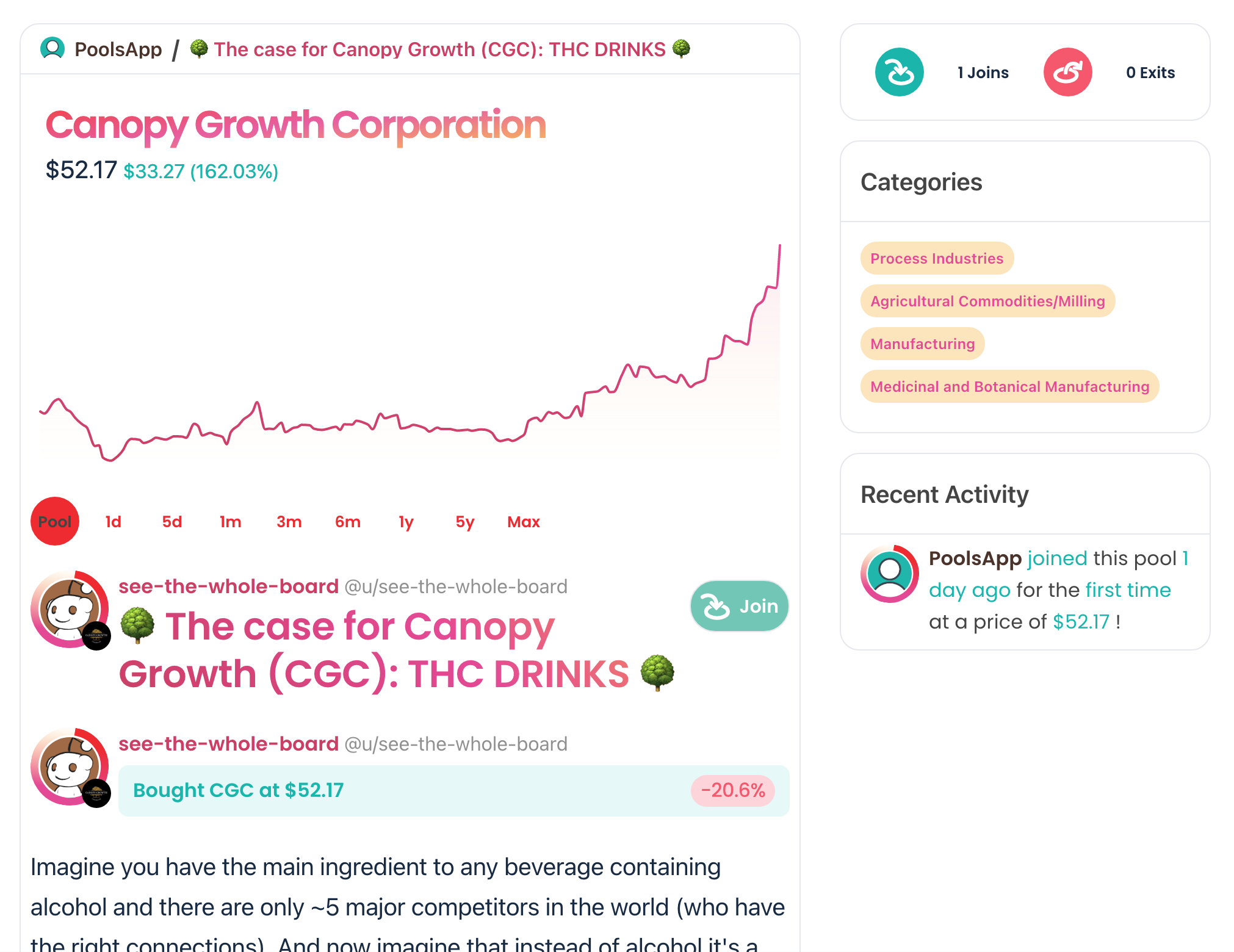Open see-the-whole-board avatar beside pool title
Image resolution: width=1234 pixels, height=952 pixels.
click(70, 609)
